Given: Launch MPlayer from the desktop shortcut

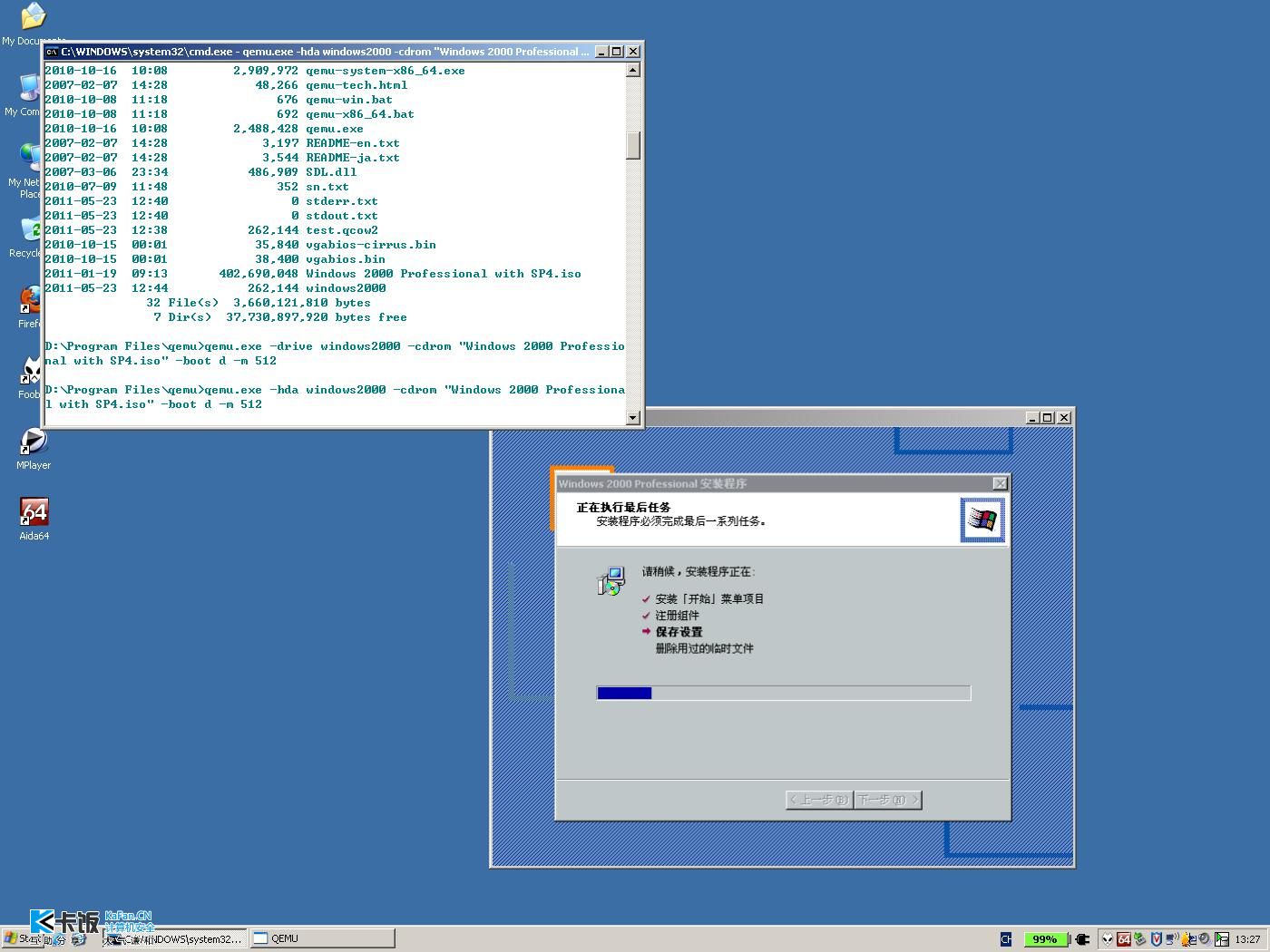Looking at the screenshot, I should pos(34,442).
